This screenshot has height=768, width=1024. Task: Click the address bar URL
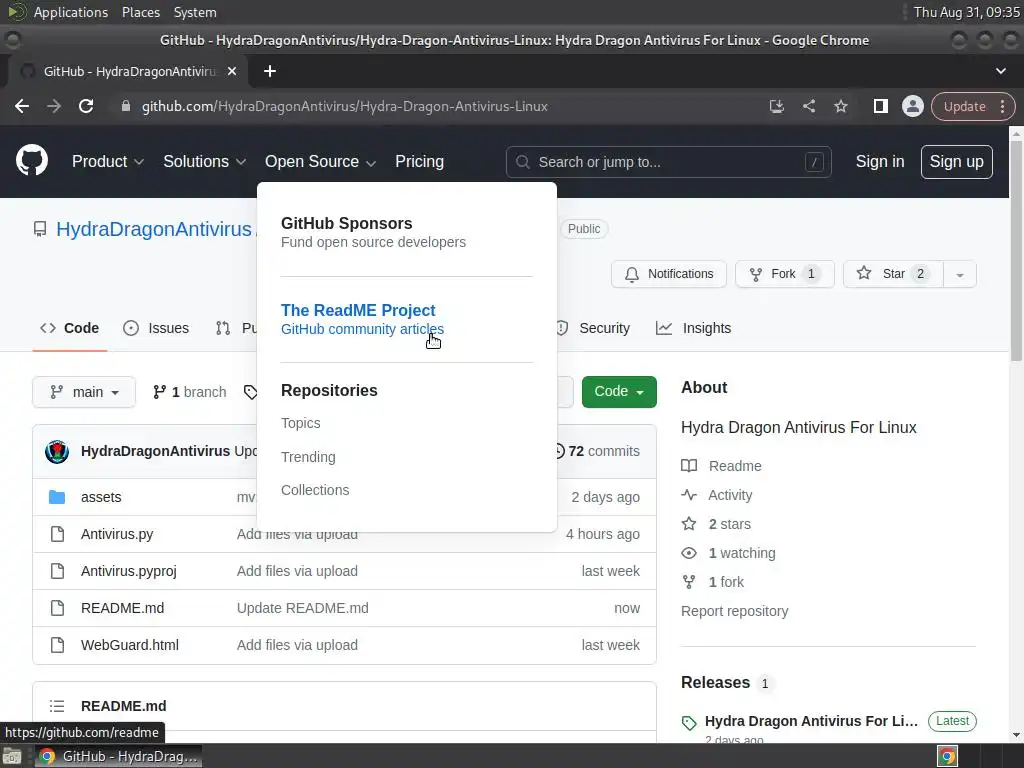click(344, 106)
